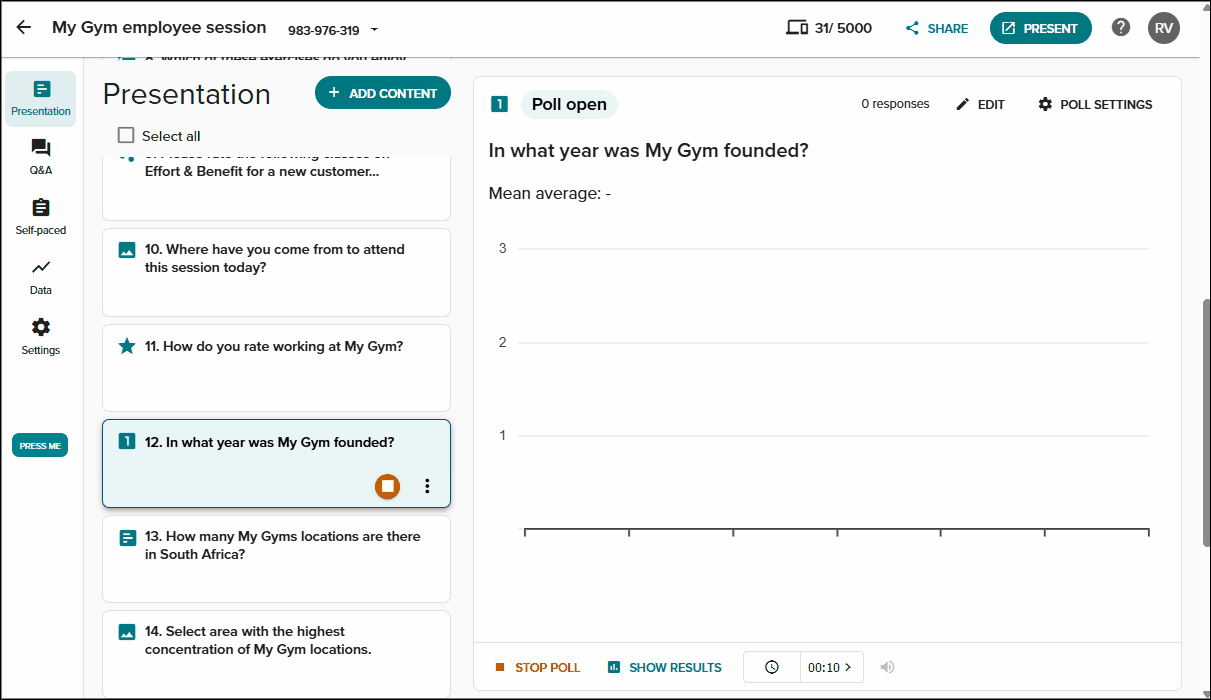Click STOP POLL at the bottom
This screenshot has height=700, width=1211.
click(537, 667)
